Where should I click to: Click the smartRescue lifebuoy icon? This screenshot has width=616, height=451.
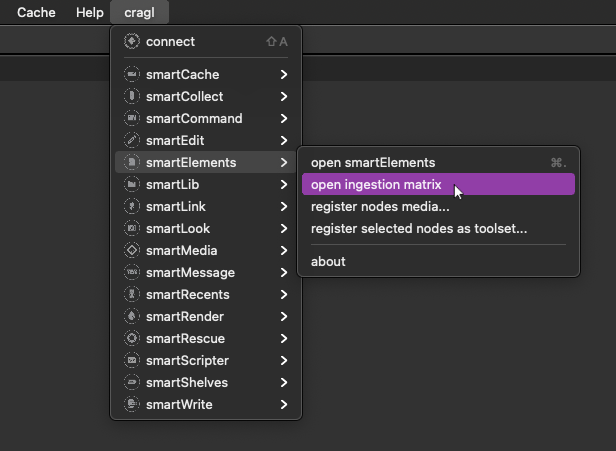(x=131, y=339)
